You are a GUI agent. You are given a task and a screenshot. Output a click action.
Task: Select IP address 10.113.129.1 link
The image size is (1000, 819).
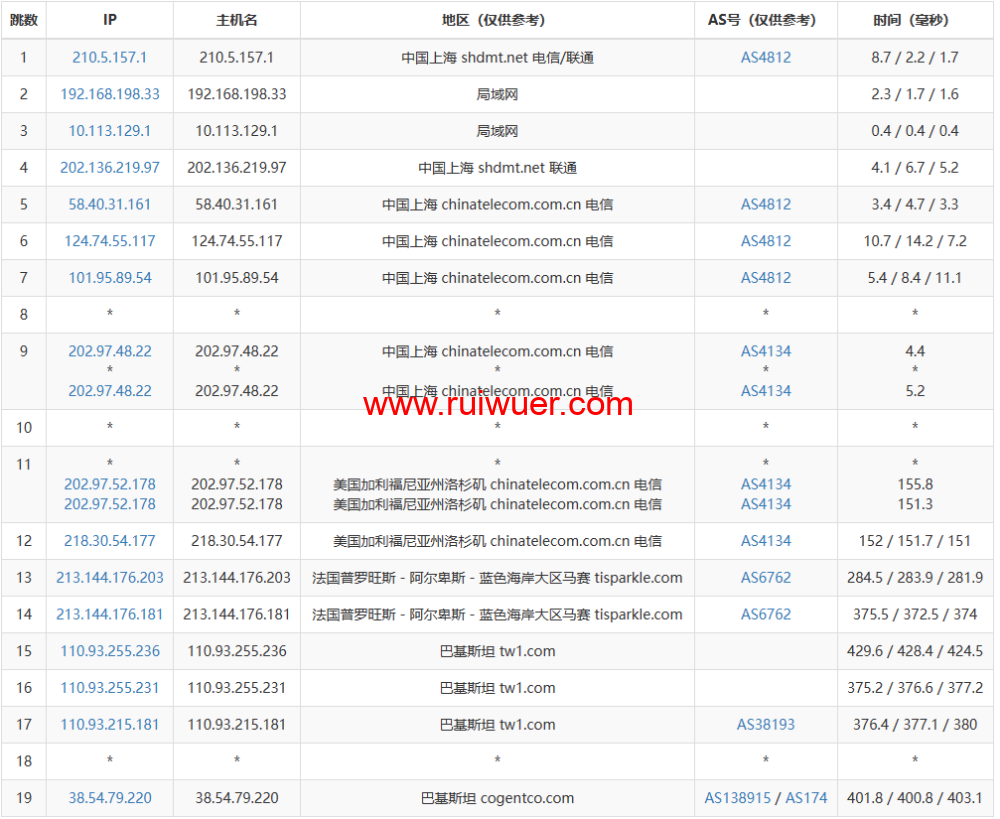click(x=109, y=131)
